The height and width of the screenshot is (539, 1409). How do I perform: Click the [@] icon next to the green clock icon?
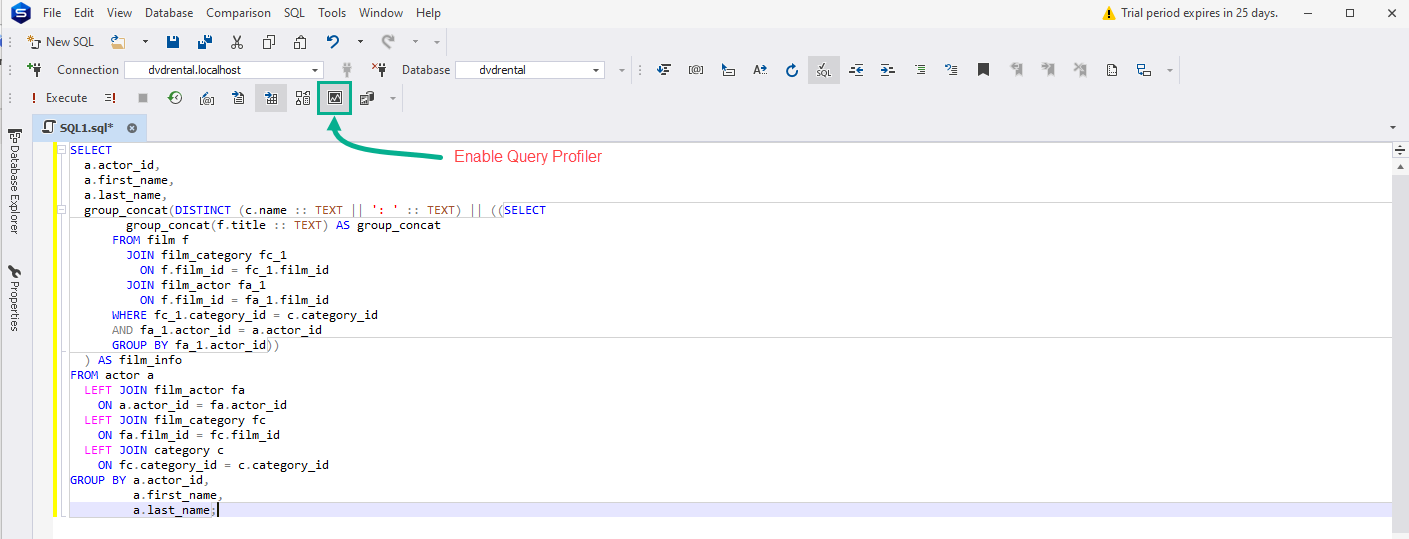[x=207, y=98]
